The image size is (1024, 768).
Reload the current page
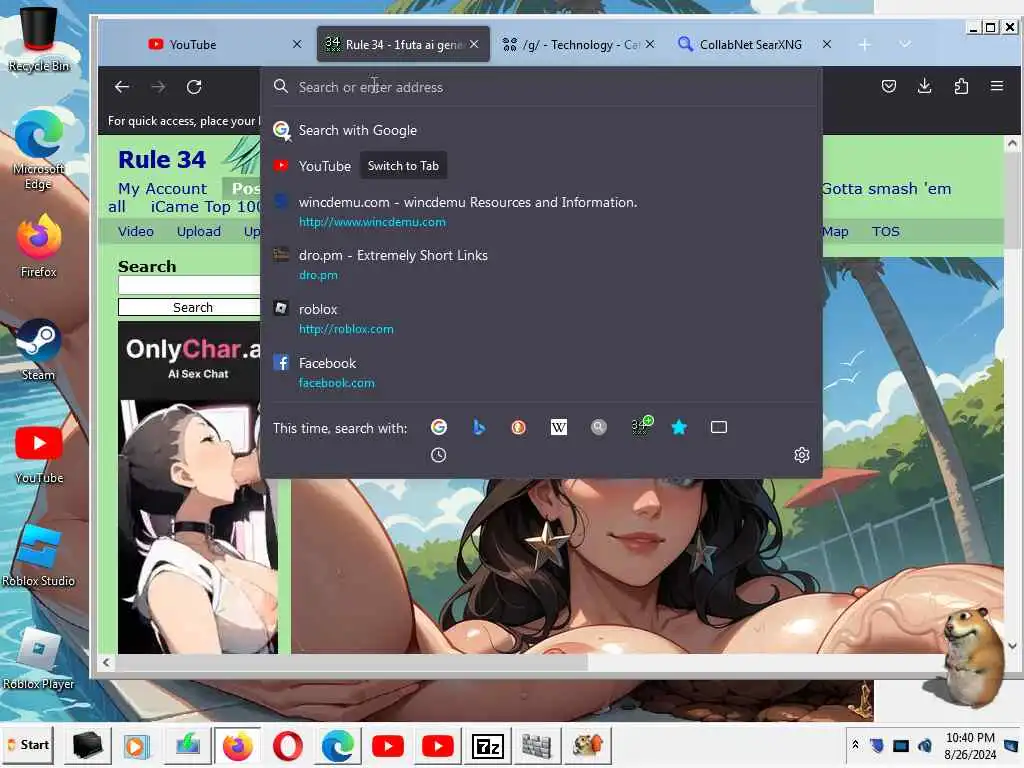tap(194, 87)
